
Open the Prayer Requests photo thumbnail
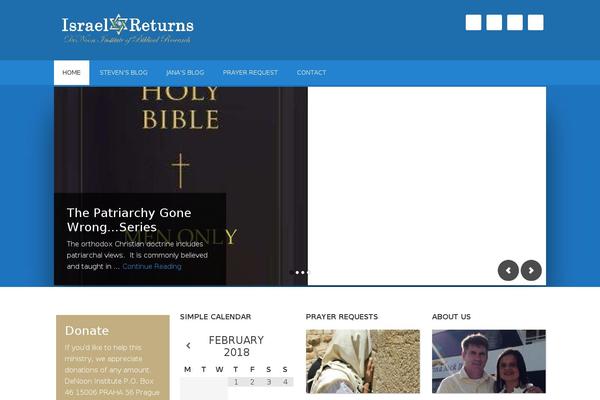[363, 361]
